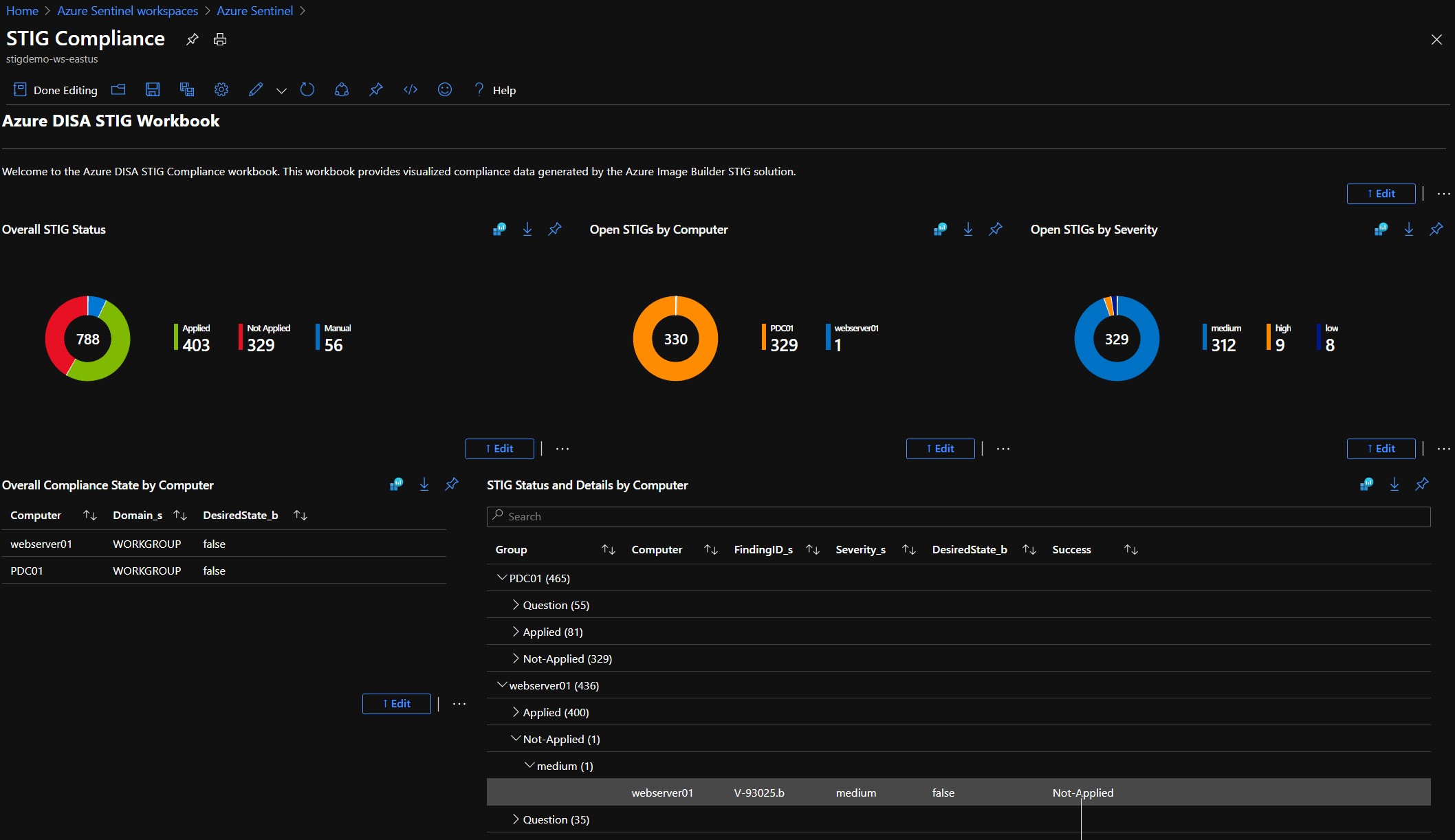Open ellipsis menu beside the welcome text Edit button
1455x840 pixels.
click(1443, 194)
